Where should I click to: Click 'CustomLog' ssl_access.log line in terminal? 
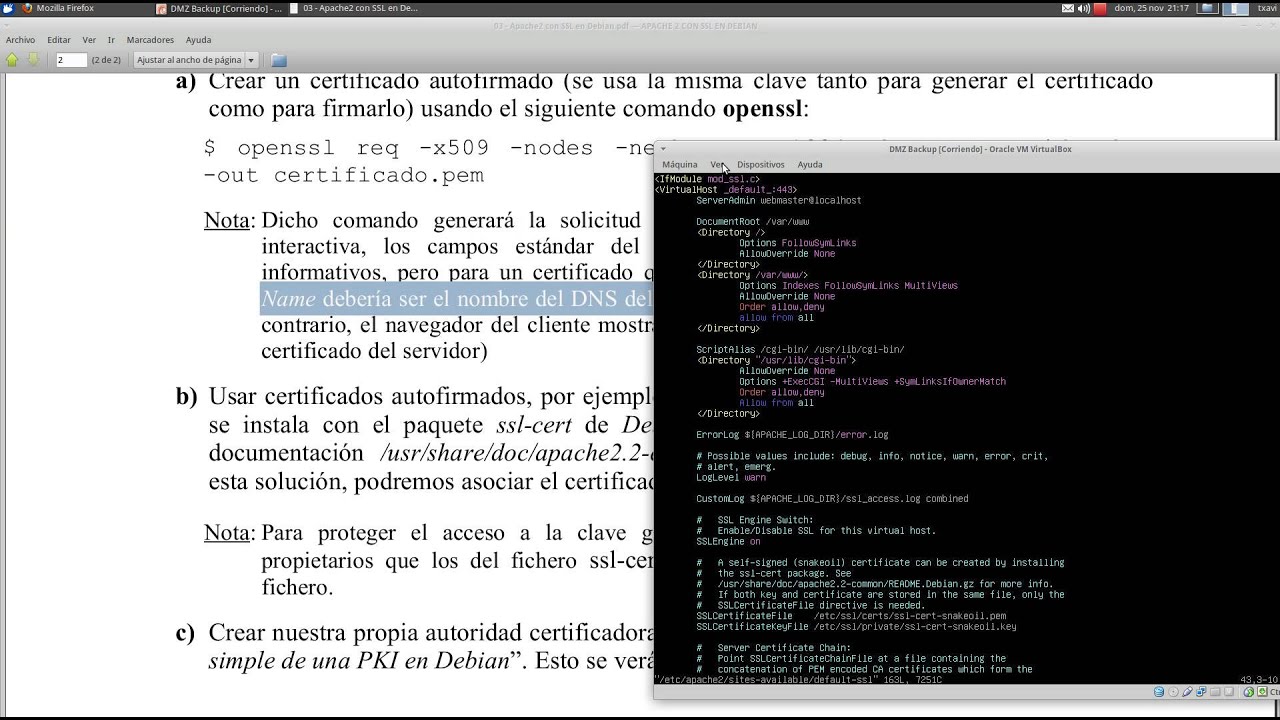point(832,498)
